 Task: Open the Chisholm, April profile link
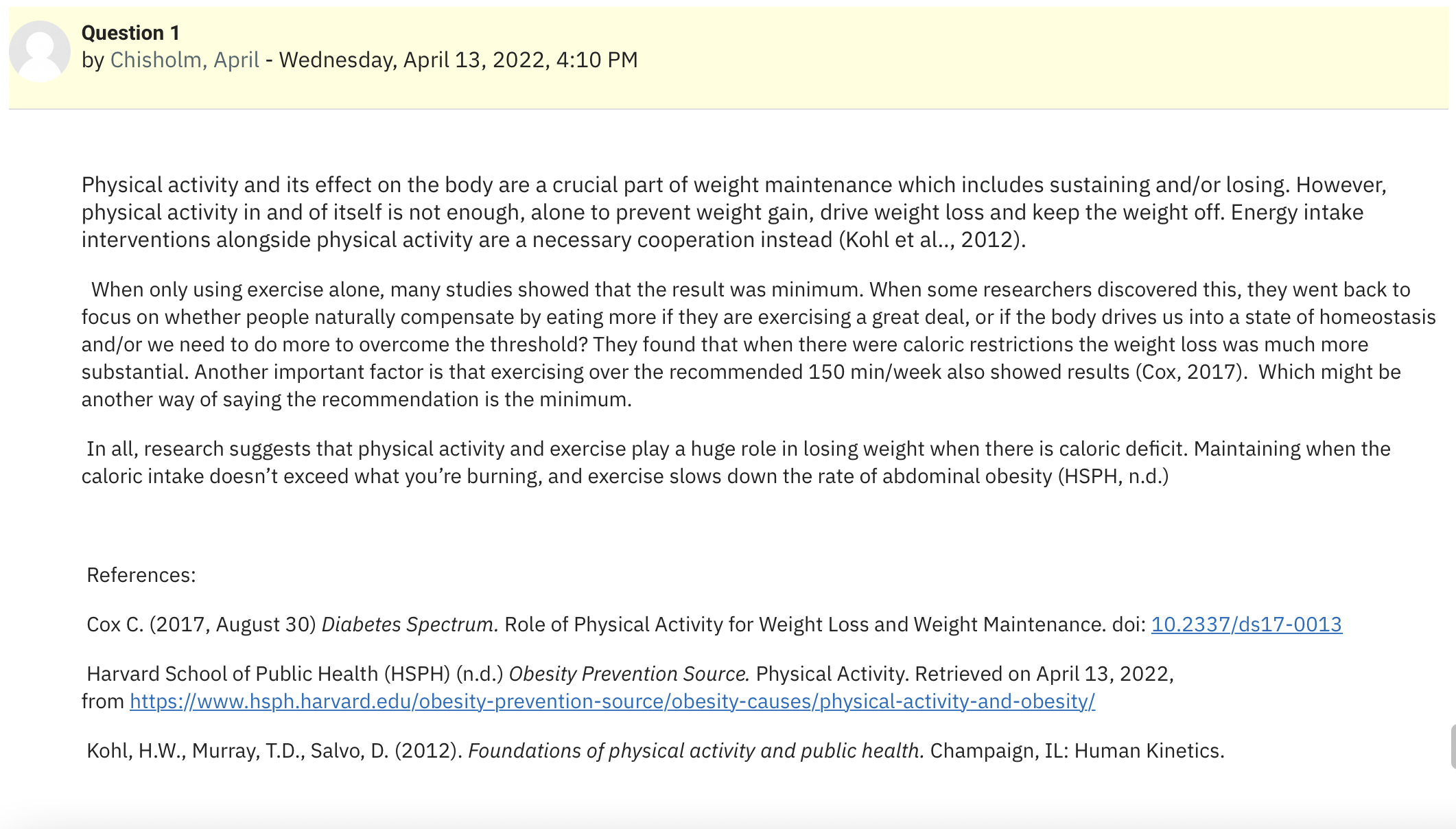point(185,60)
